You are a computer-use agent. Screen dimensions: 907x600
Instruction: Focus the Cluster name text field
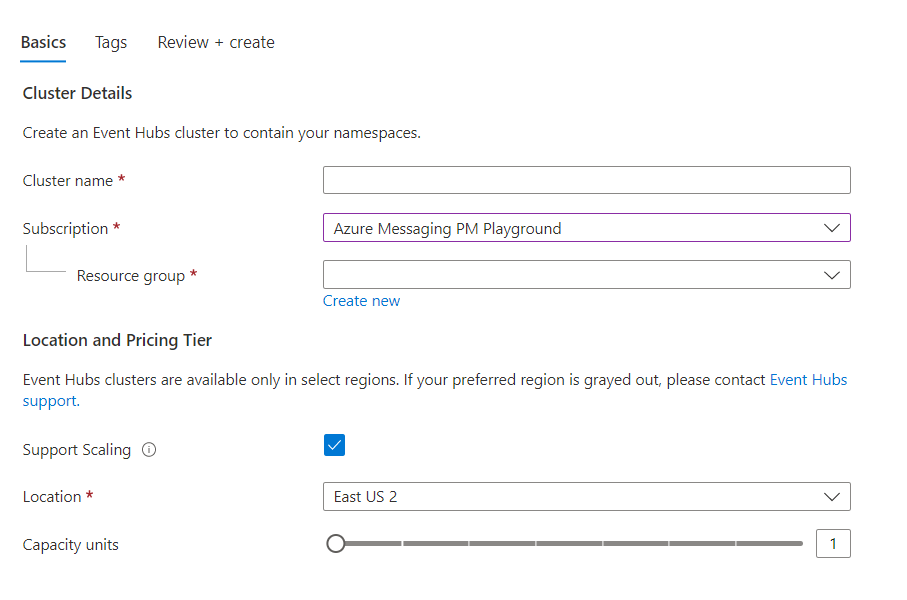[x=586, y=180]
